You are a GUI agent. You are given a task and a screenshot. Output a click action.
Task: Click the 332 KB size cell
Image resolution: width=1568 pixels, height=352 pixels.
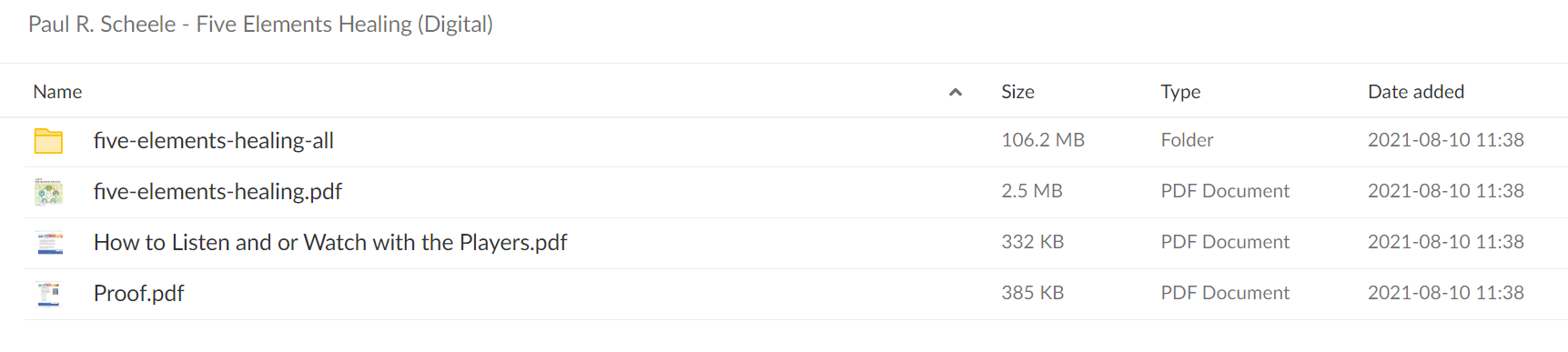[x=1033, y=242]
